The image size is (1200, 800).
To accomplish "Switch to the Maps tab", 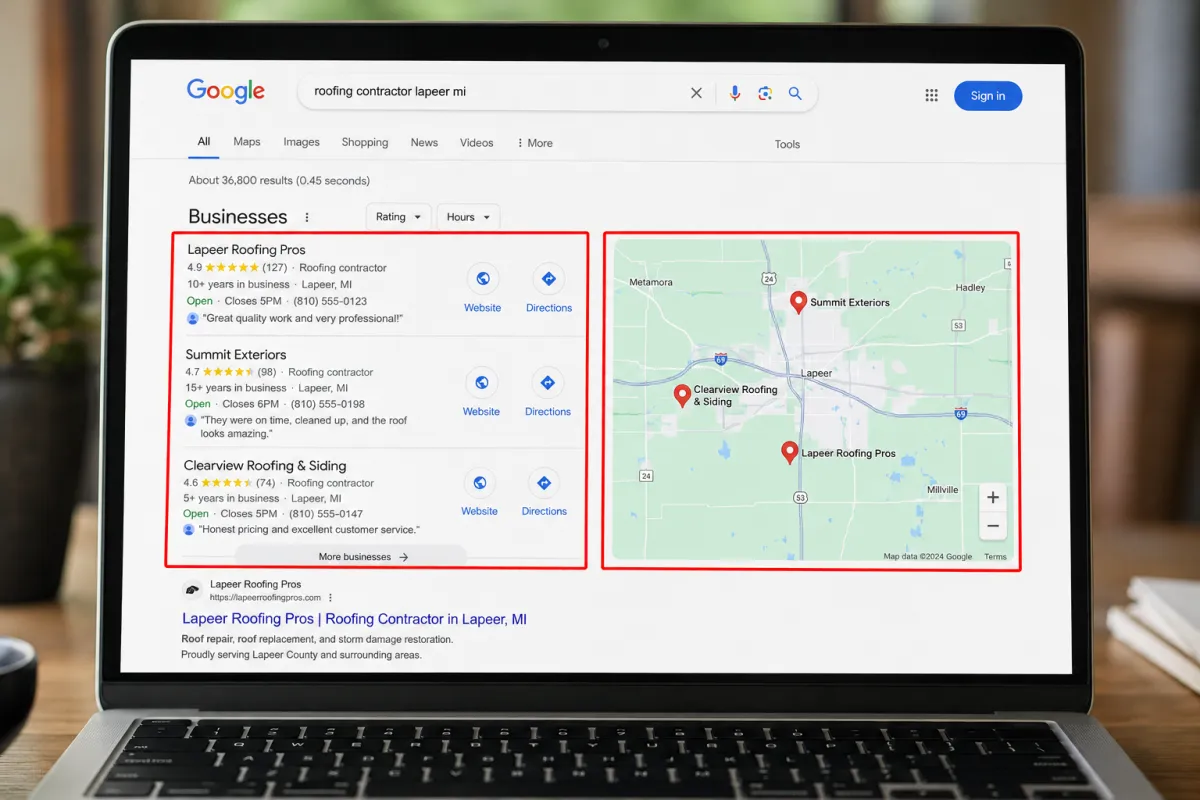I will pyautogui.click(x=247, y=142).
